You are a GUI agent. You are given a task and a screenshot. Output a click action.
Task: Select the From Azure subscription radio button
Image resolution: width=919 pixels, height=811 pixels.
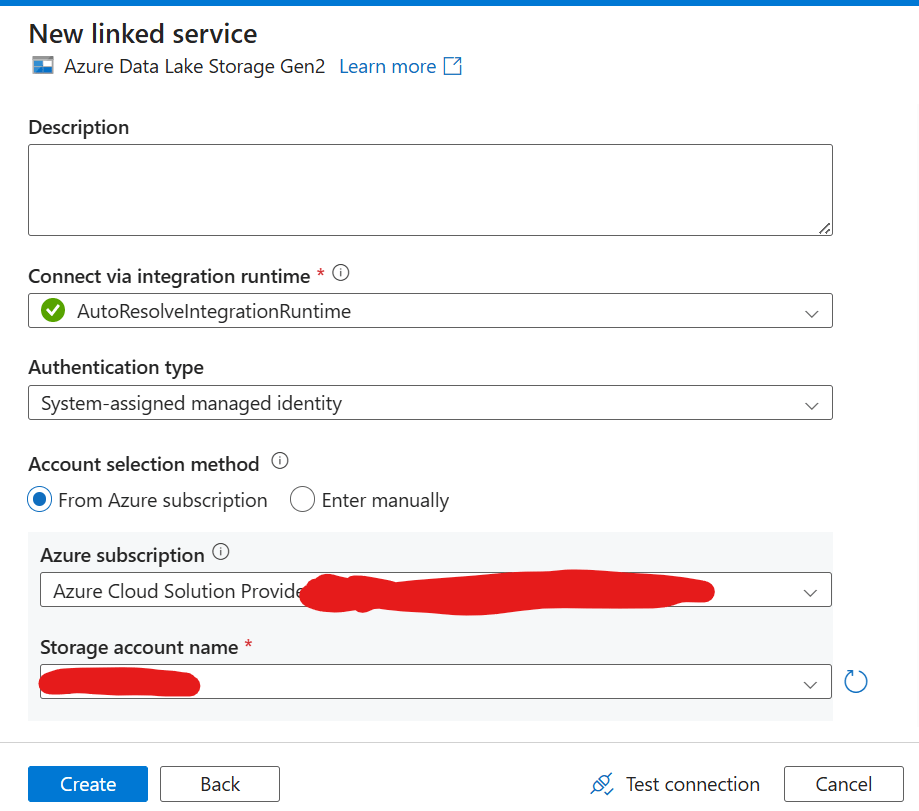coord(40,500)
